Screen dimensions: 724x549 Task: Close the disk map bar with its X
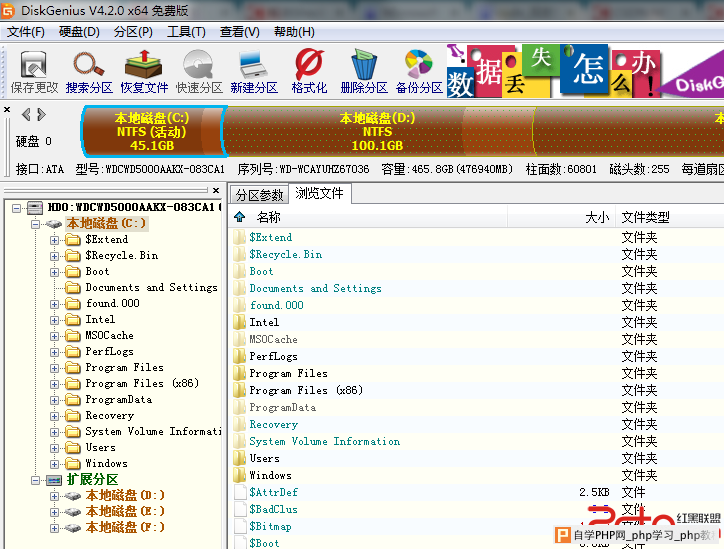7,110
